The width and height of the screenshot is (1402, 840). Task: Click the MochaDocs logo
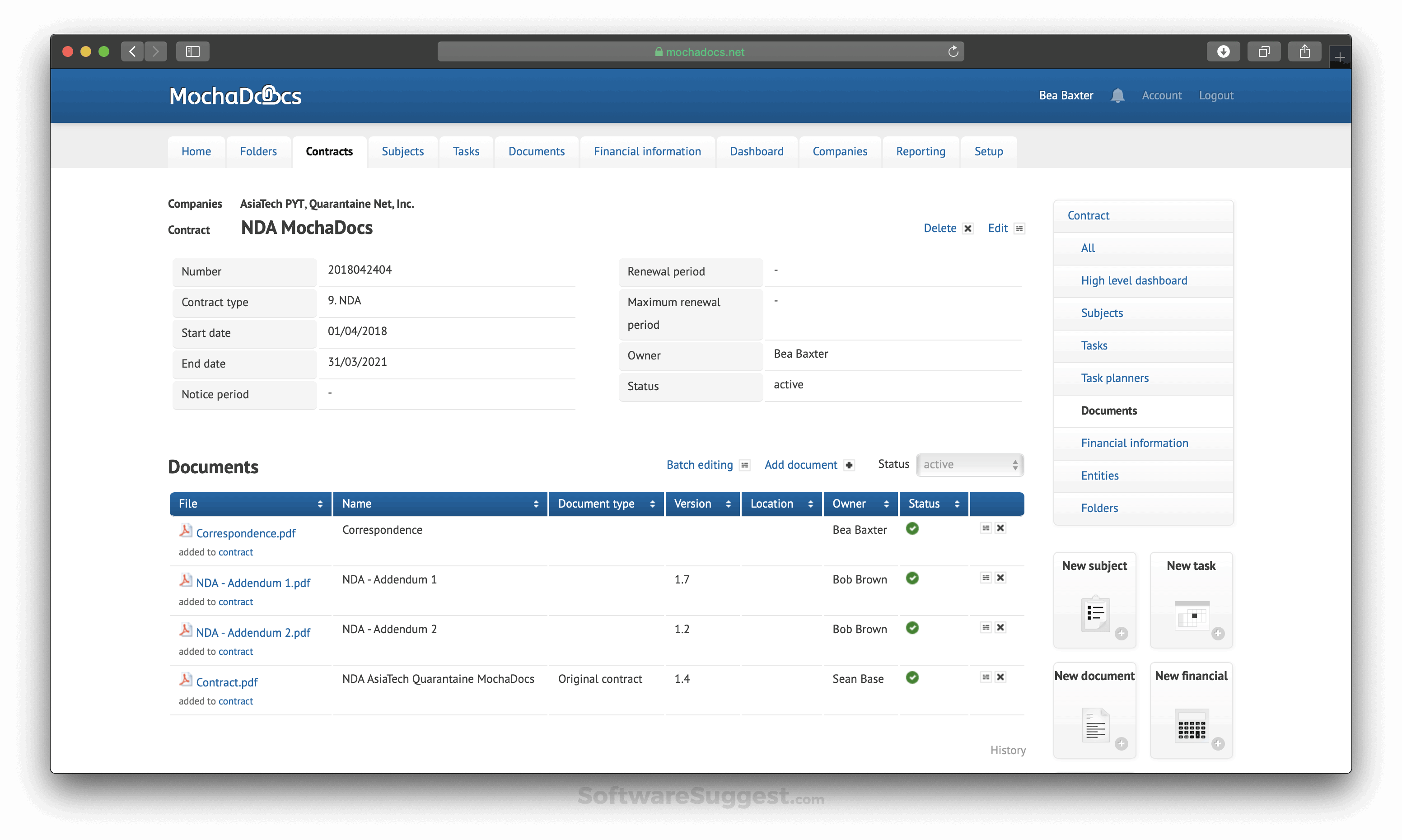coord(235,96)
